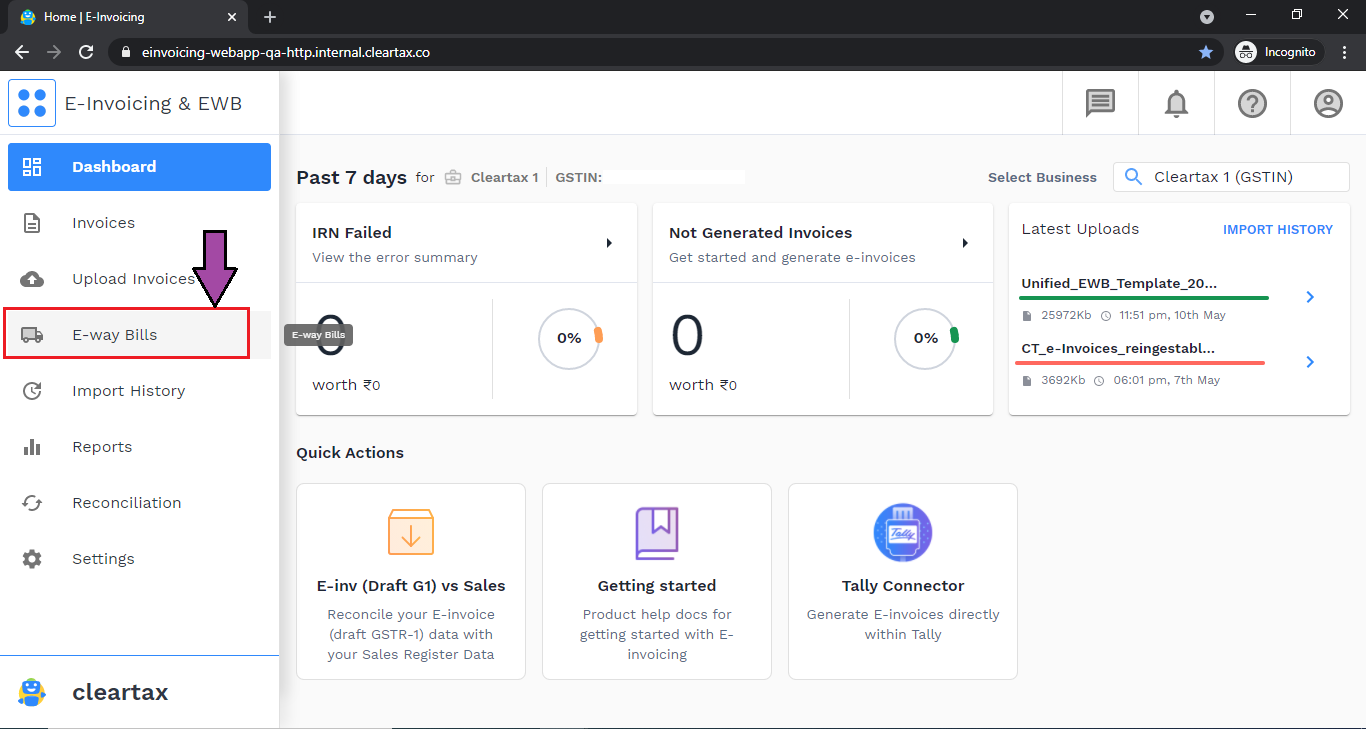Open the Settings menu item
Screen dimensions: 1366x729
tap(139, 559)
